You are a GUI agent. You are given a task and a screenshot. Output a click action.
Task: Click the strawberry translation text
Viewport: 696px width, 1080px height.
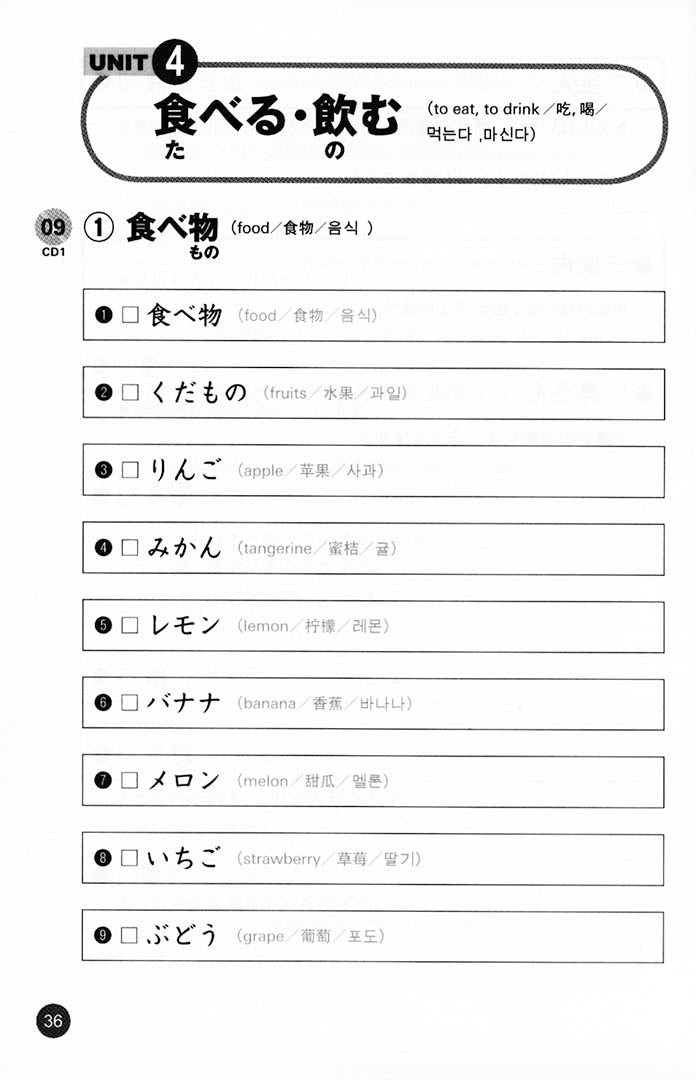[x=330, y=859]
